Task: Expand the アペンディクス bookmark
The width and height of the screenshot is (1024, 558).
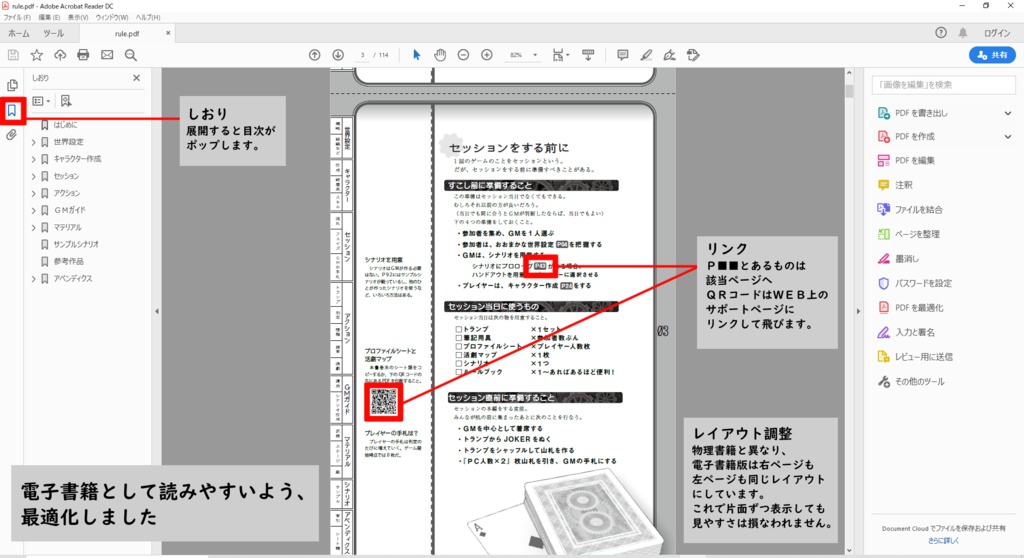Action: point(33,279)
